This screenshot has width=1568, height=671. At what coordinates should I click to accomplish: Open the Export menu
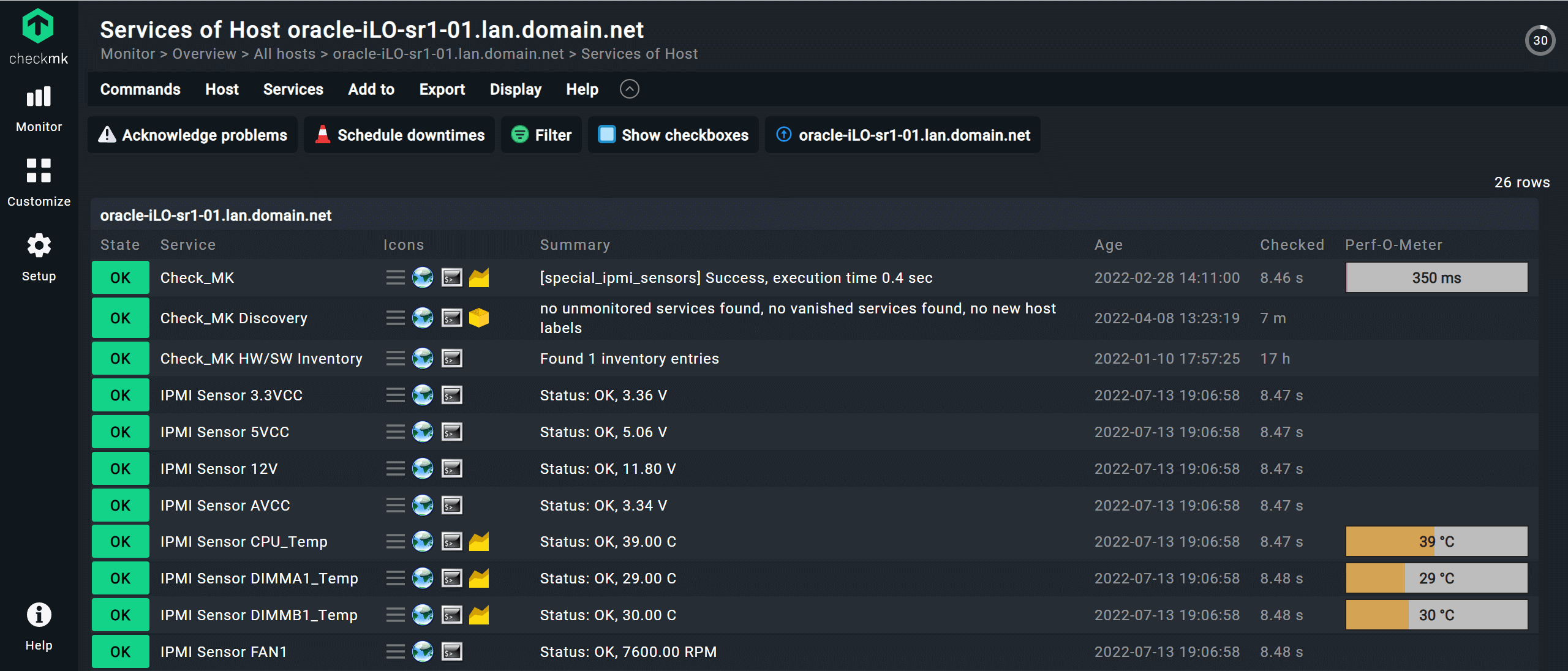442,89
